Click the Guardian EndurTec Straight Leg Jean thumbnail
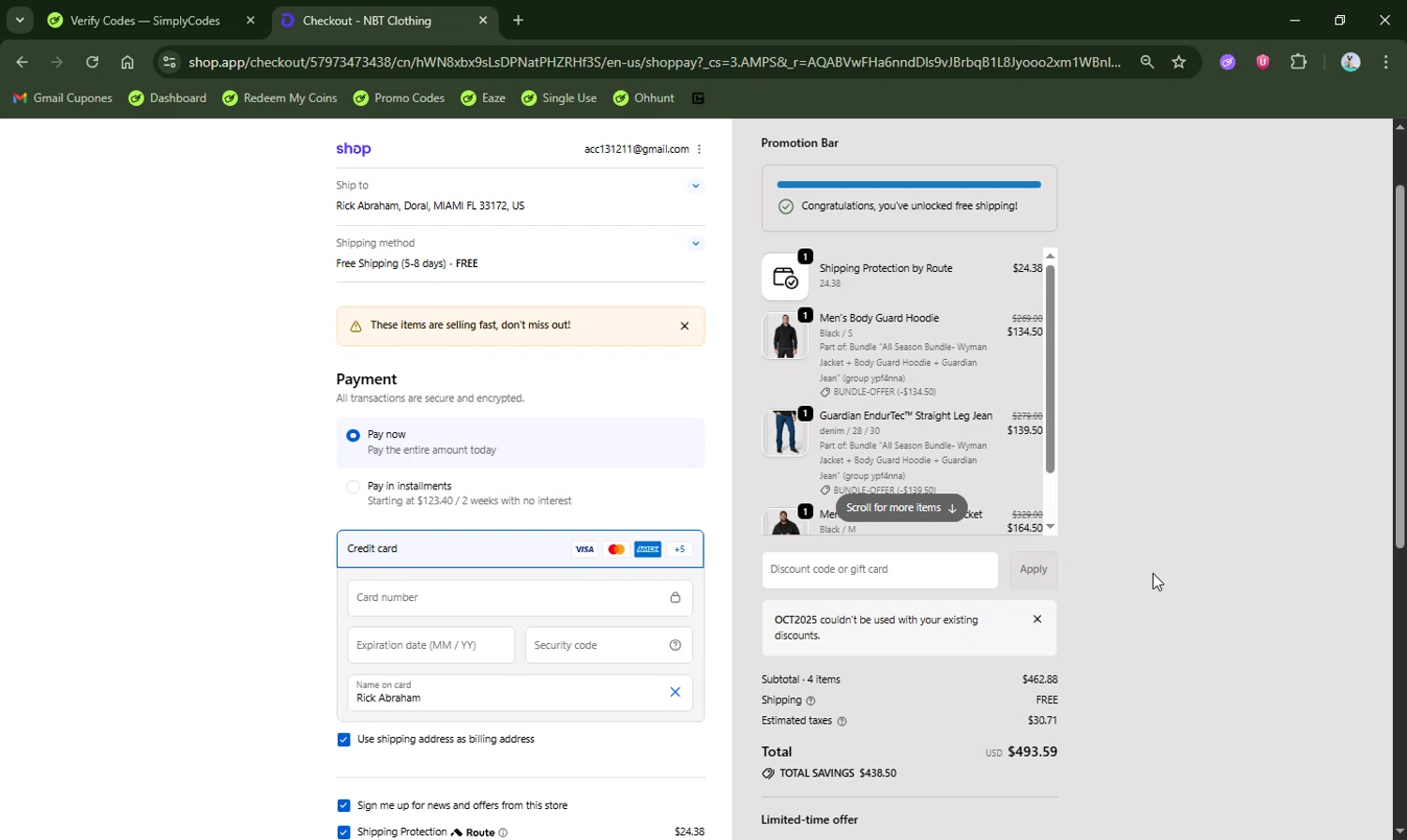 (785, 433)
